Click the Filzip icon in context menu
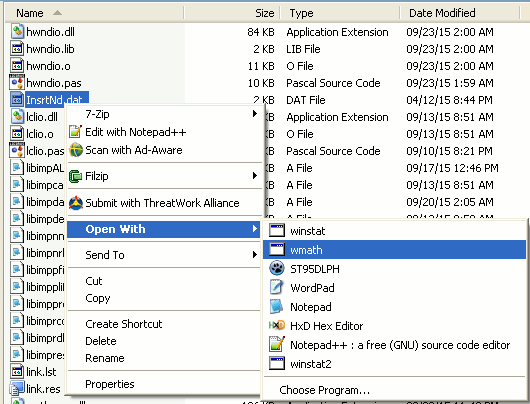The width and height of the screenshot is (530, 404). pos(75,176)
